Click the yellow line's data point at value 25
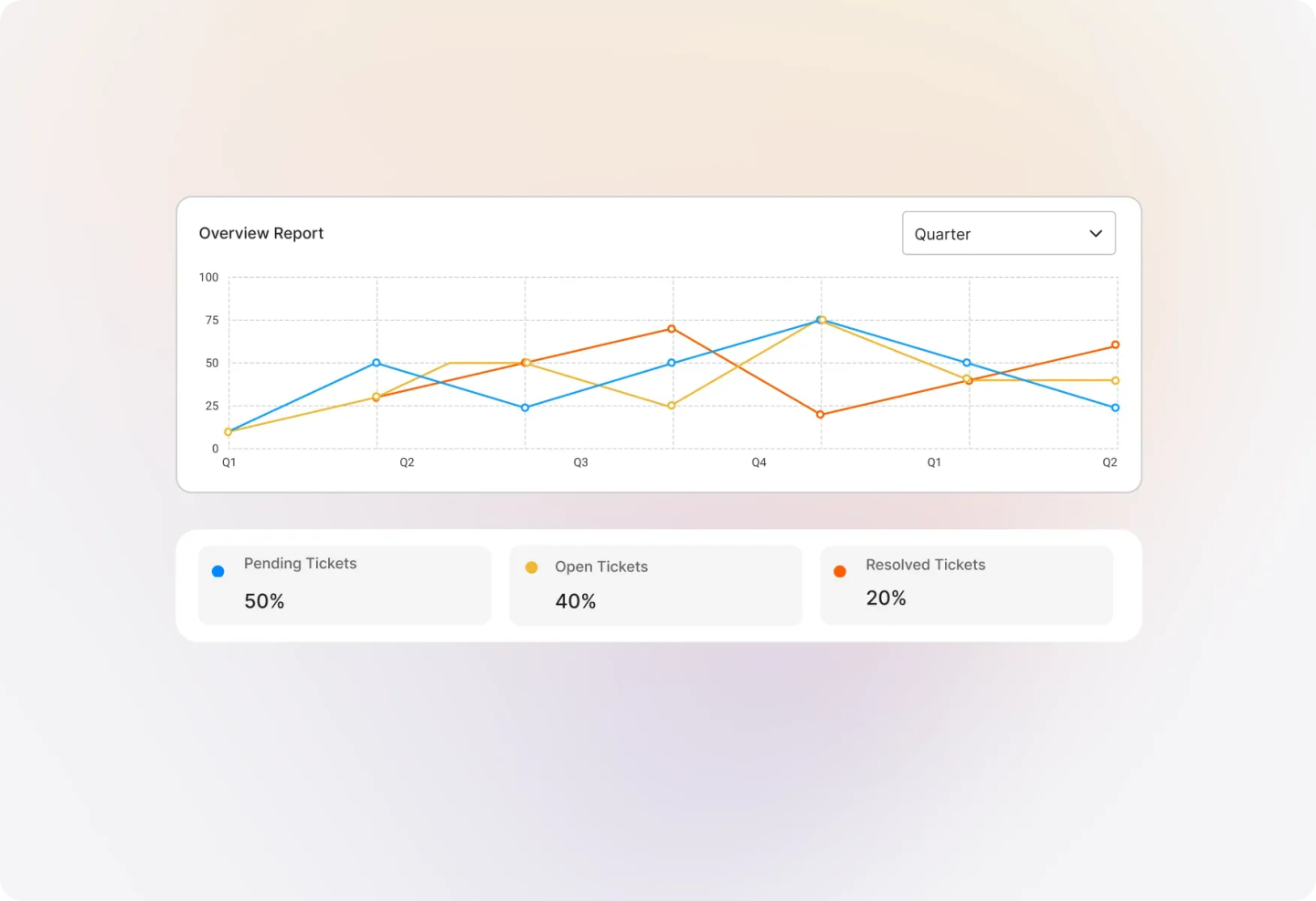Image resolution: width=1316 pixels, height=901 pixels. 672,406
